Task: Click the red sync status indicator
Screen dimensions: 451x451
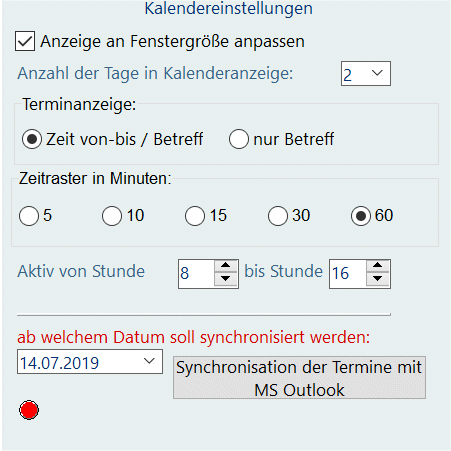Action: (29, 410)
